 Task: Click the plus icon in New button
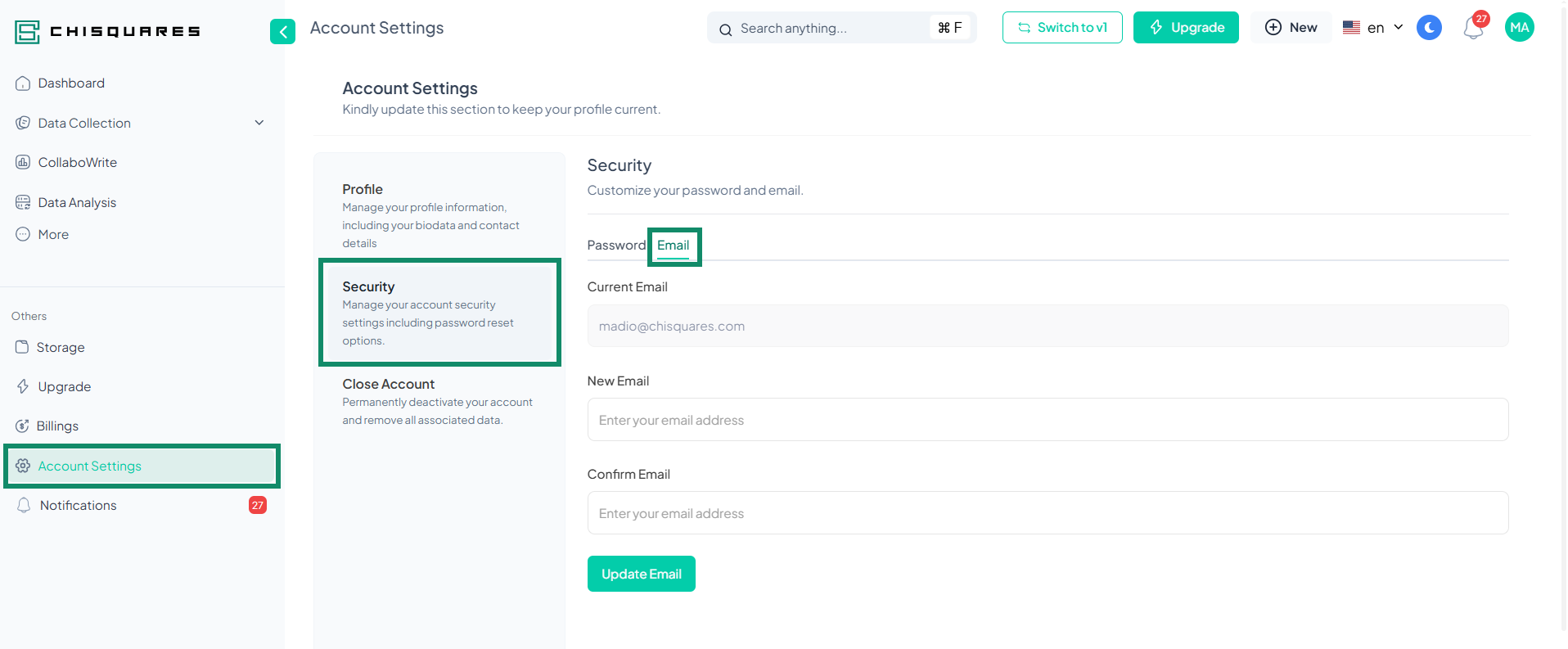[x=1273, y=27]
